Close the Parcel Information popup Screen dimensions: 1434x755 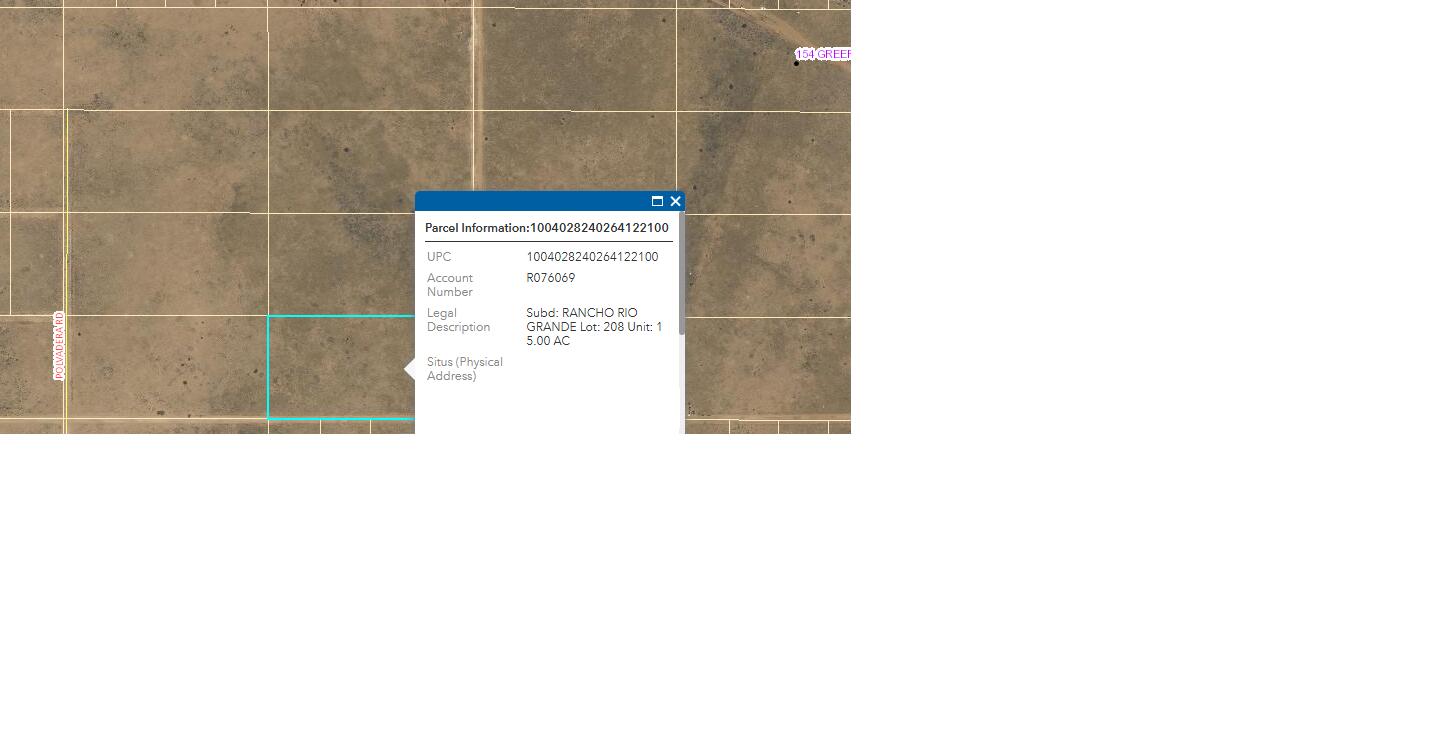click(676, 201)
